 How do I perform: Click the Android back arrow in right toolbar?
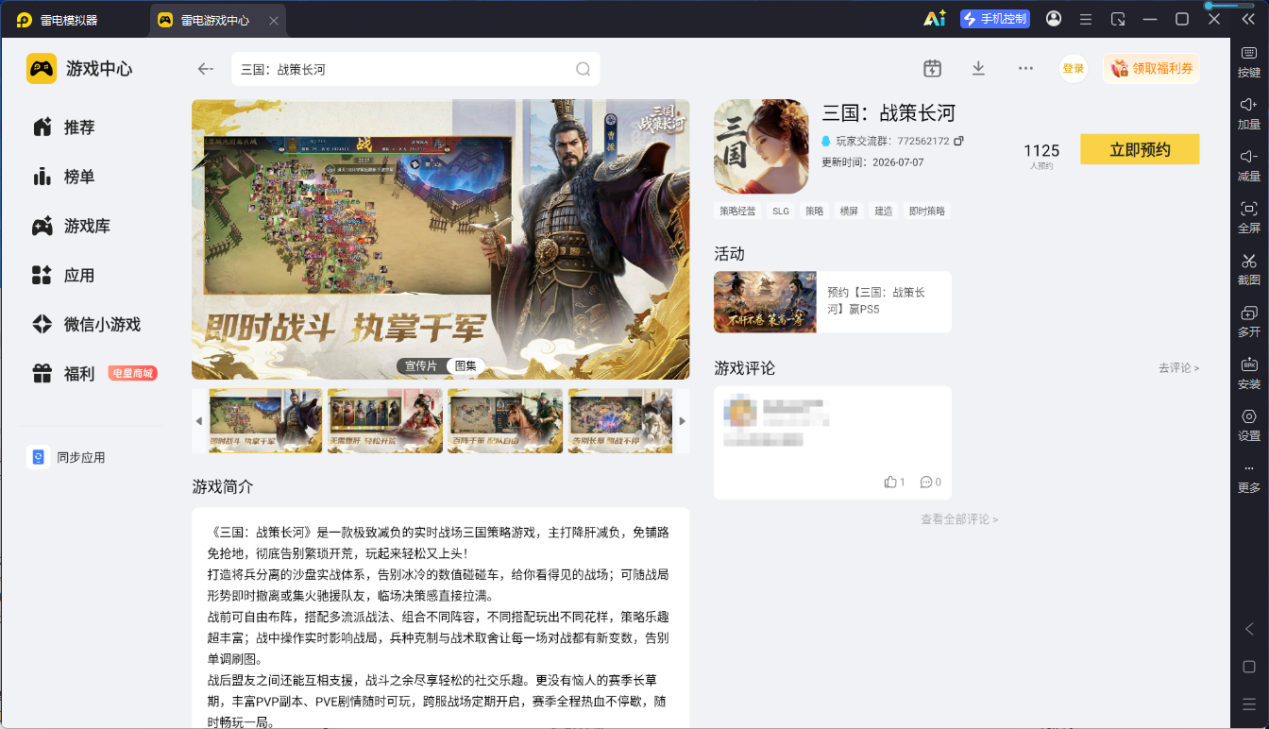pyautogui.click(x=1249, y=629)
